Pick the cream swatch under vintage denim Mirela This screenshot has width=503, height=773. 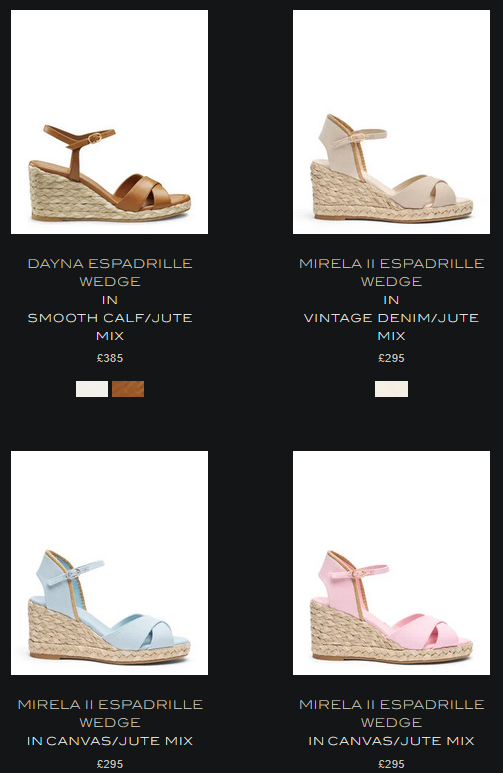[392, 389]
